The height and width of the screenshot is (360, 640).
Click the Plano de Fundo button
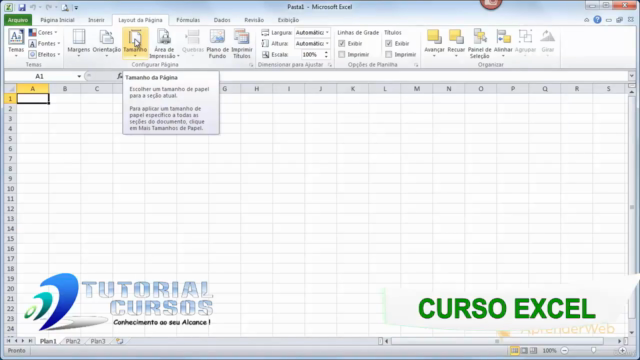point(217,43)
